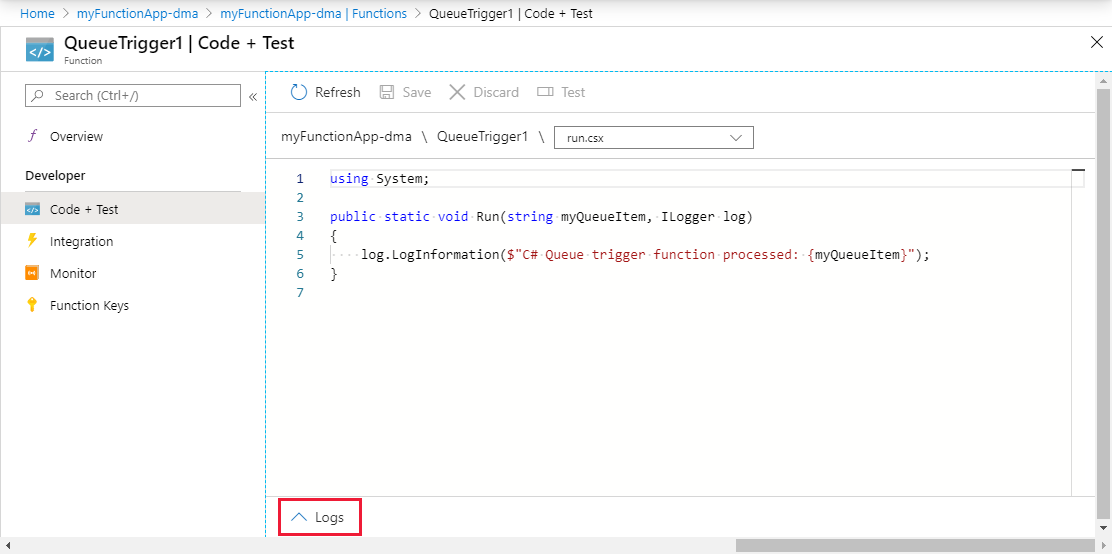1112x554 pixels.
Task: Click line number 1 in editor
Action: pos(300,179)
